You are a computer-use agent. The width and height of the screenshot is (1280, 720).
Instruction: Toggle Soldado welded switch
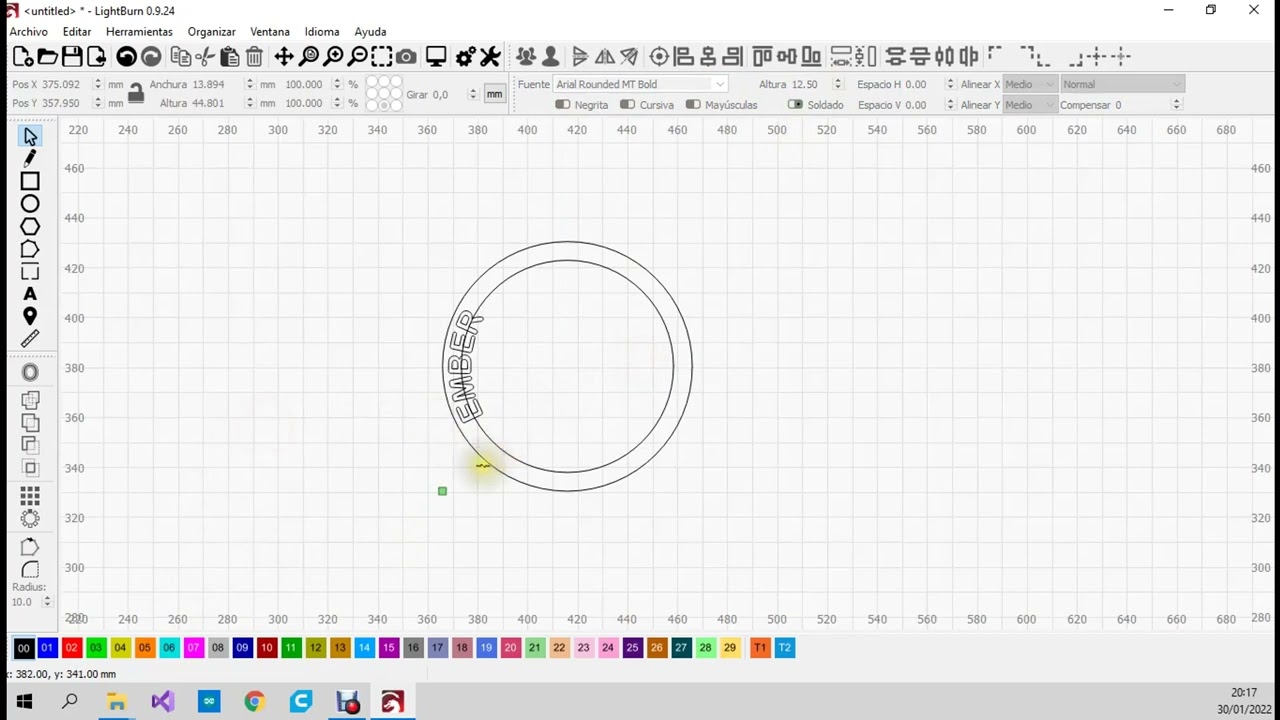coord(795,104)
